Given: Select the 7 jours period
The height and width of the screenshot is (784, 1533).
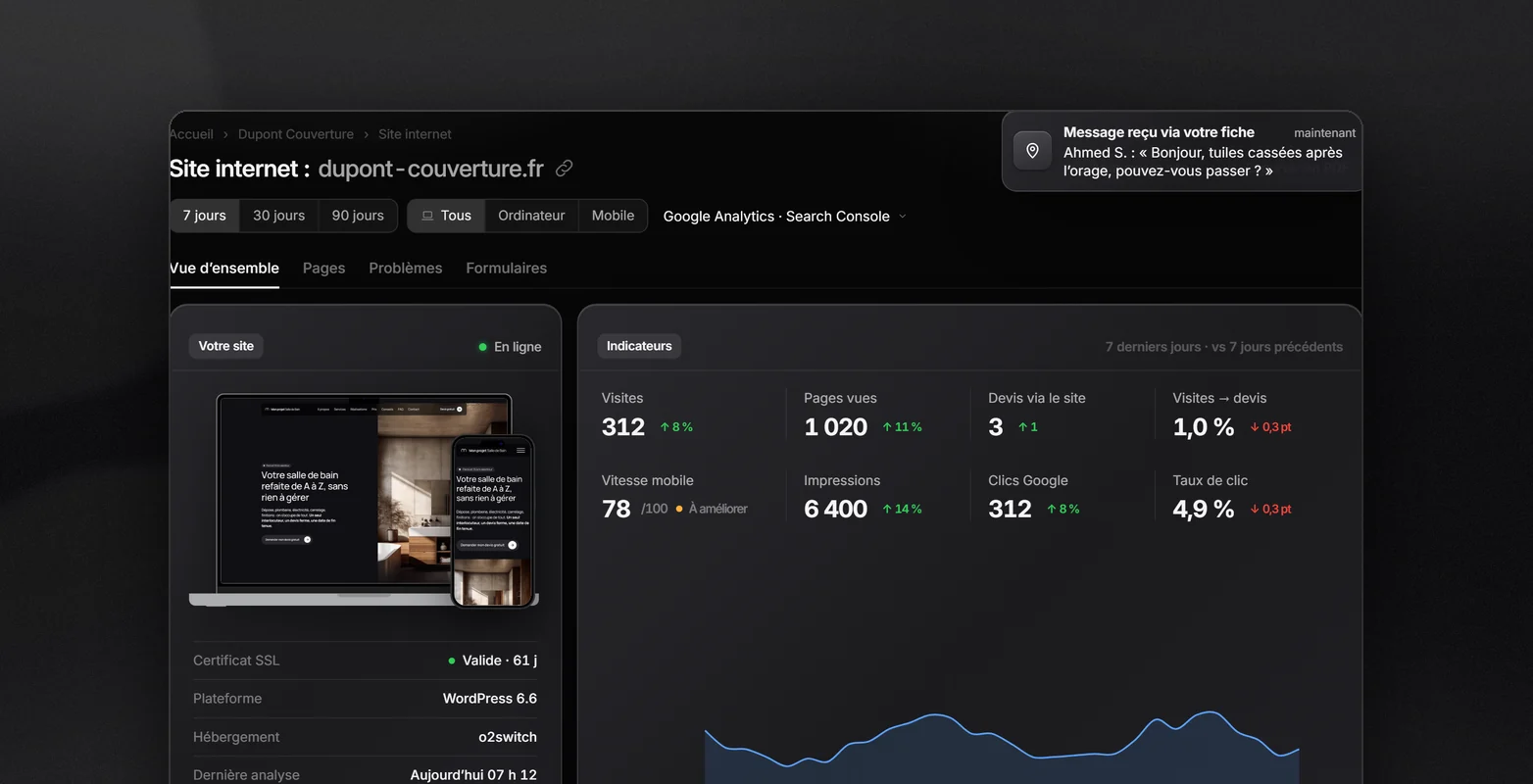Looking at the screenshot, I should 204,216.
